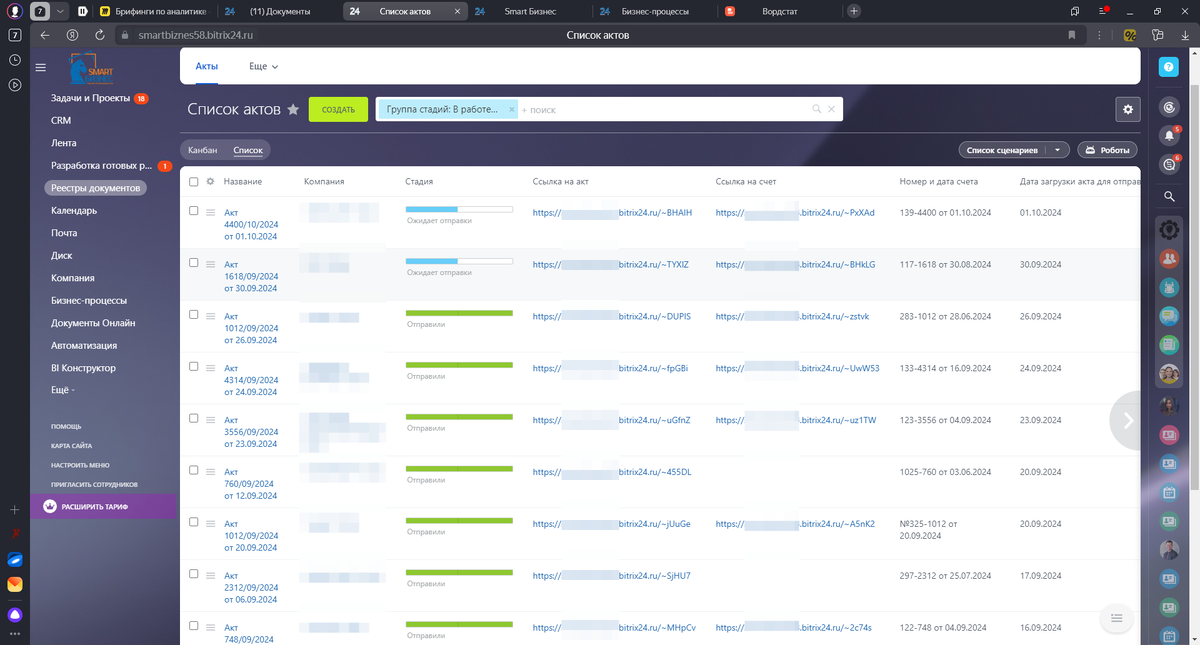Image resolution: width=1200 pixels, height=645 pixels.
Task: Open Задачи и Проекты in the left menu
Action: [x=92, y=98]
